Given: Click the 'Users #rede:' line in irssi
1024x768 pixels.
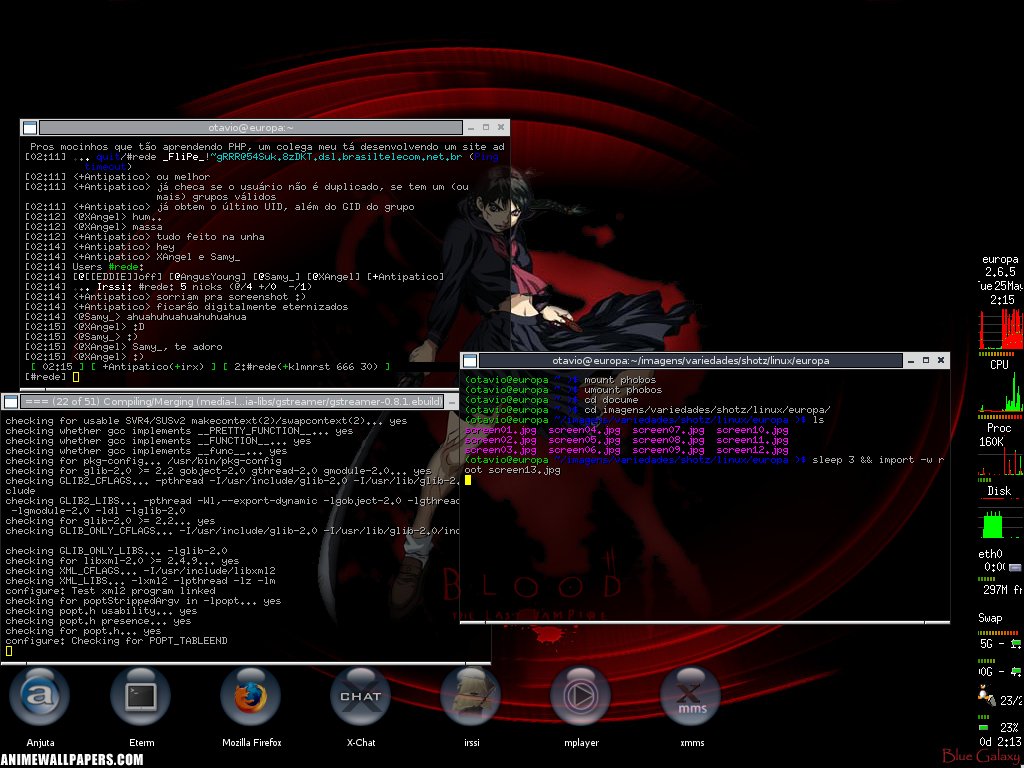Looking at the screenshot, I should [x=84, y=266].
